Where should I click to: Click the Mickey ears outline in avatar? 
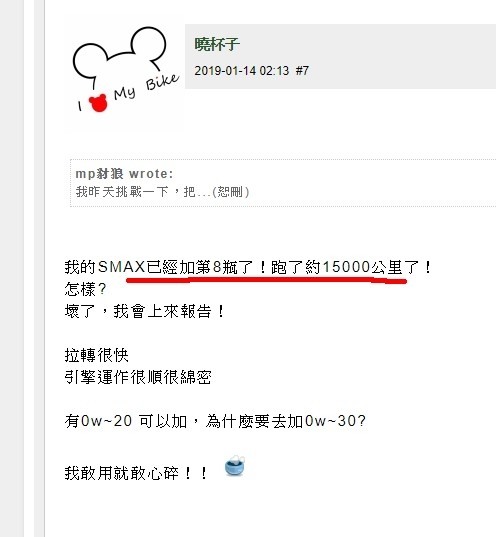coord(119,53)
